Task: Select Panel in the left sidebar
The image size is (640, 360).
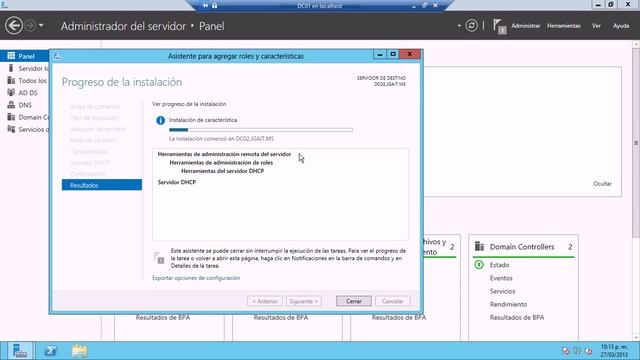Action: [25, 56]
